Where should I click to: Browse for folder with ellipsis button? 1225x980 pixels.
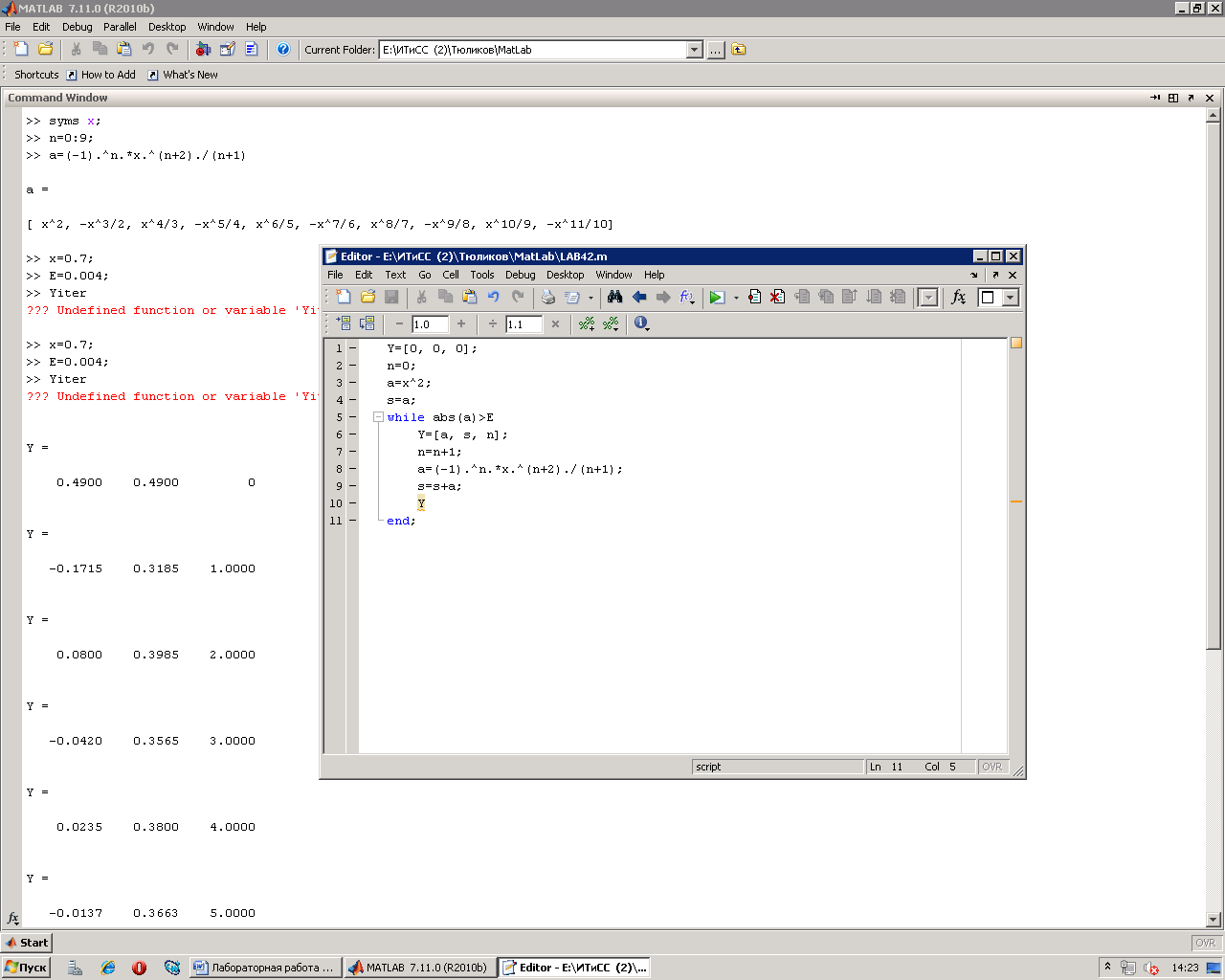point(716,50)
